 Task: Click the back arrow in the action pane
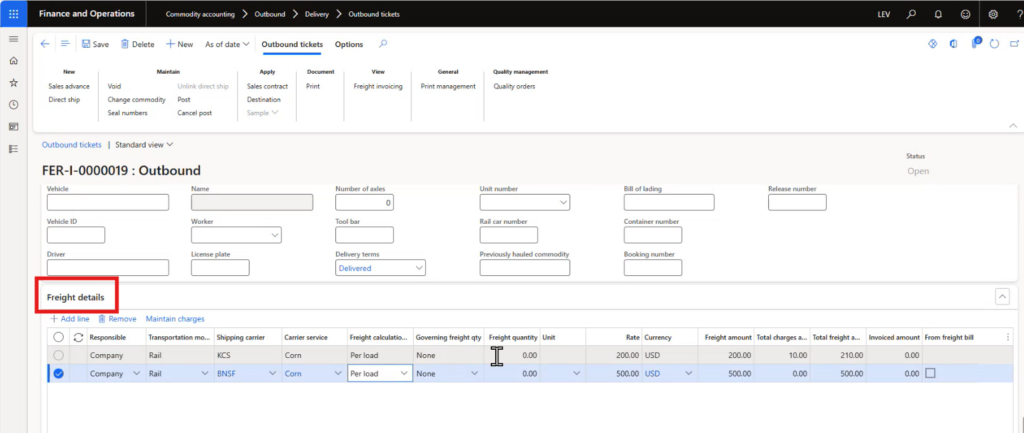(45, 44)
